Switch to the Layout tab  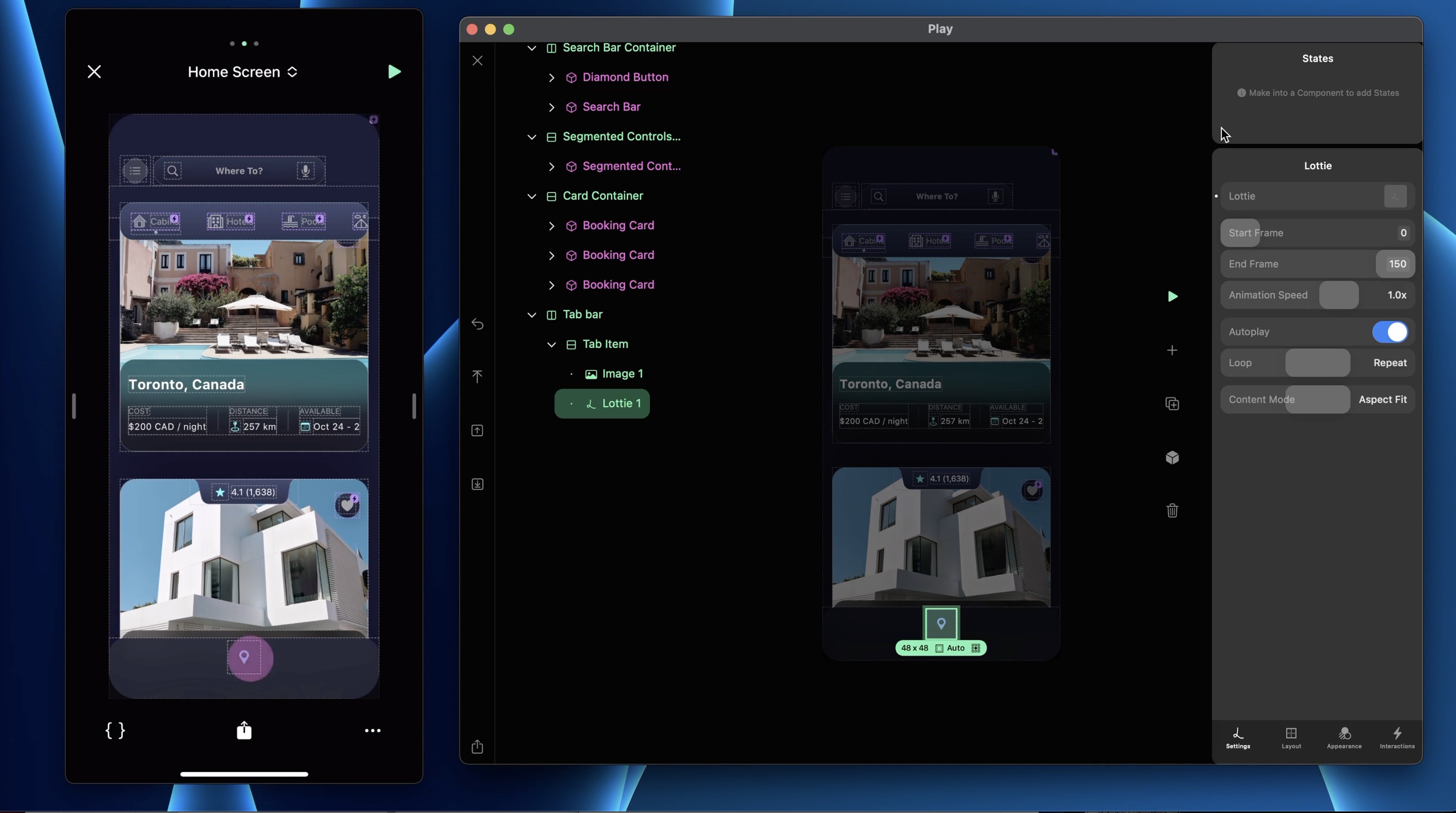1291,738
